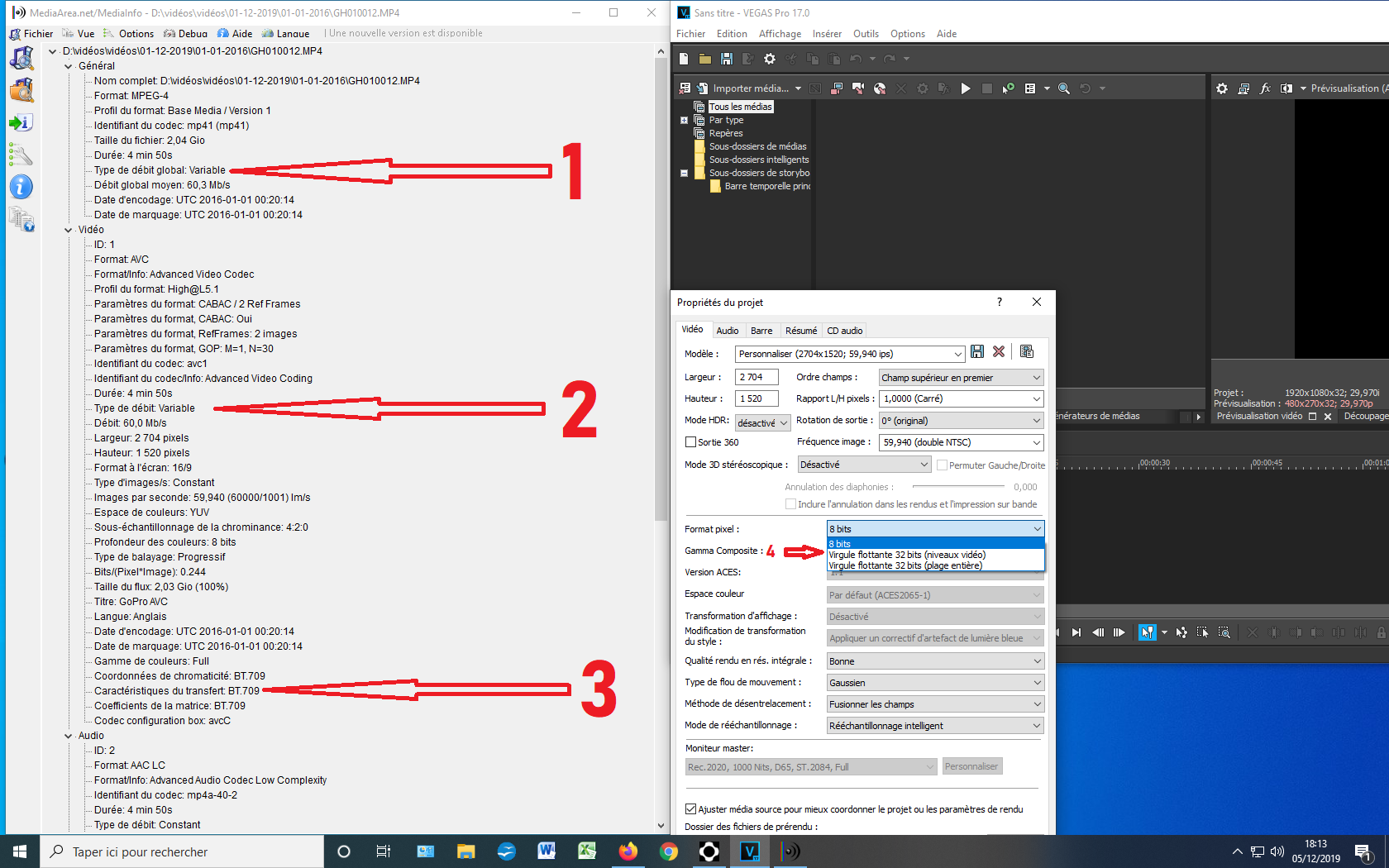
Task: Start preview with media play button
Action: [x=965, y=88]
